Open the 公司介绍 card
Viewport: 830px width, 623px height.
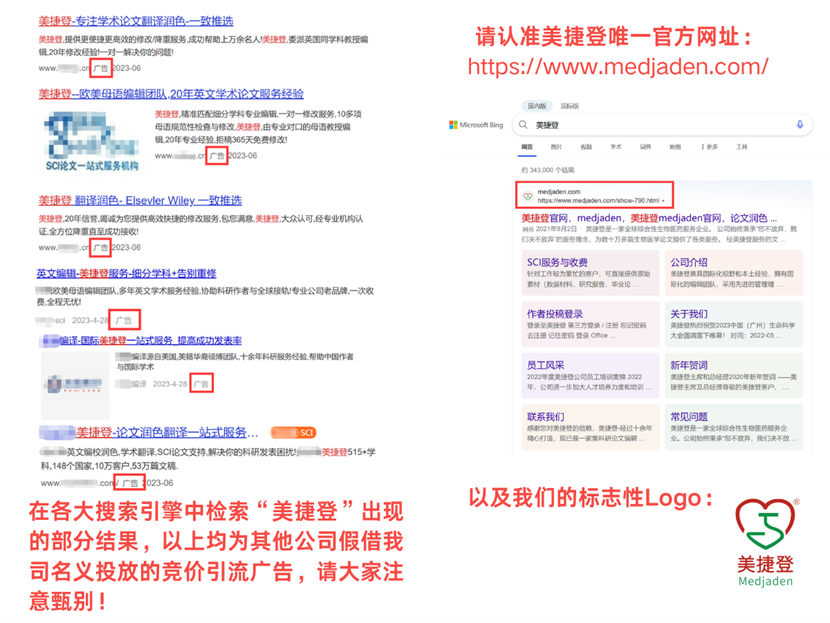[734, 273]
